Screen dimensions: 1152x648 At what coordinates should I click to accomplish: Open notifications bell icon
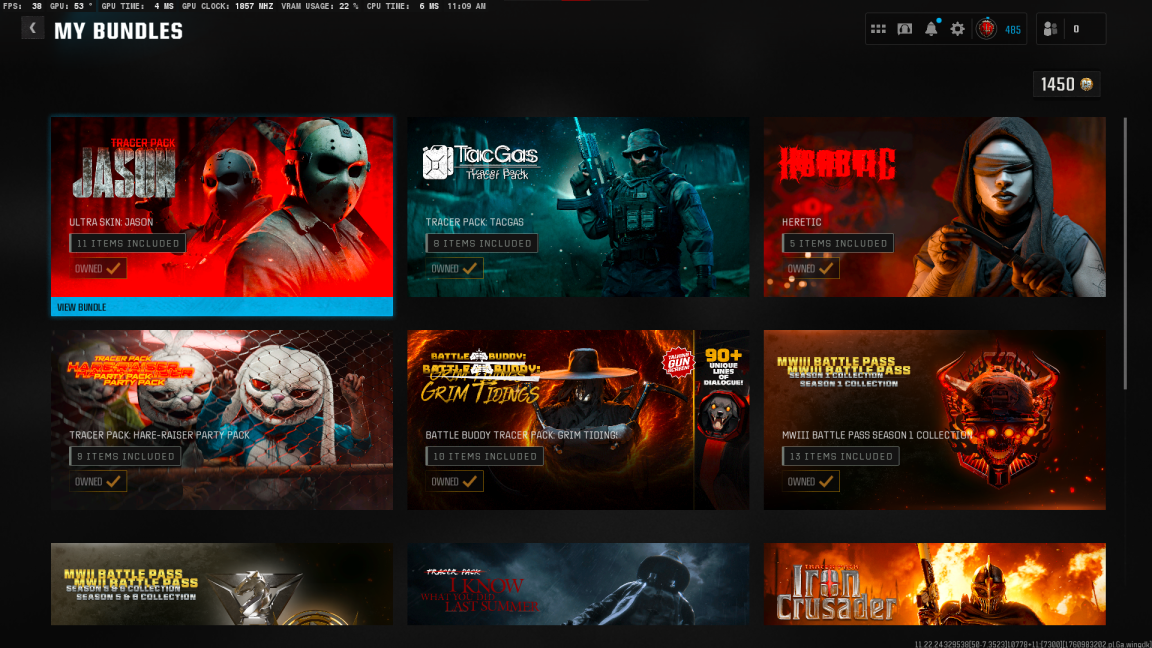(931, 29)
